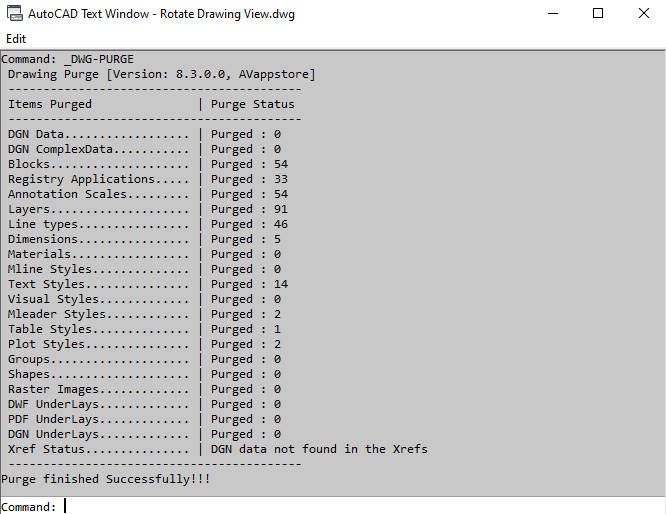
Task: Click the 'Items Purged' column header
Action: point(50,104)
